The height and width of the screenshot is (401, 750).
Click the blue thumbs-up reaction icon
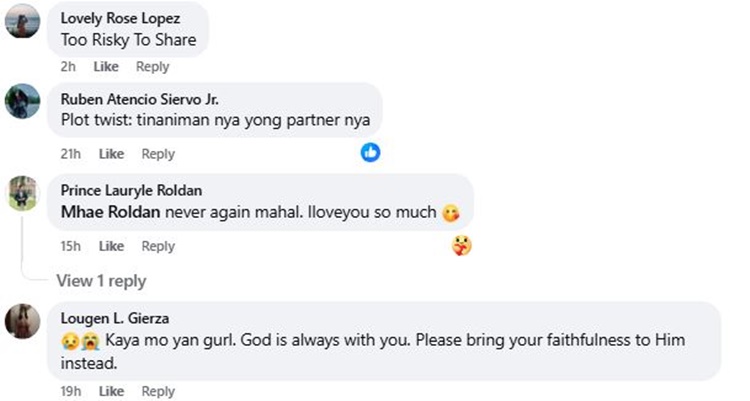click(371, 153)
